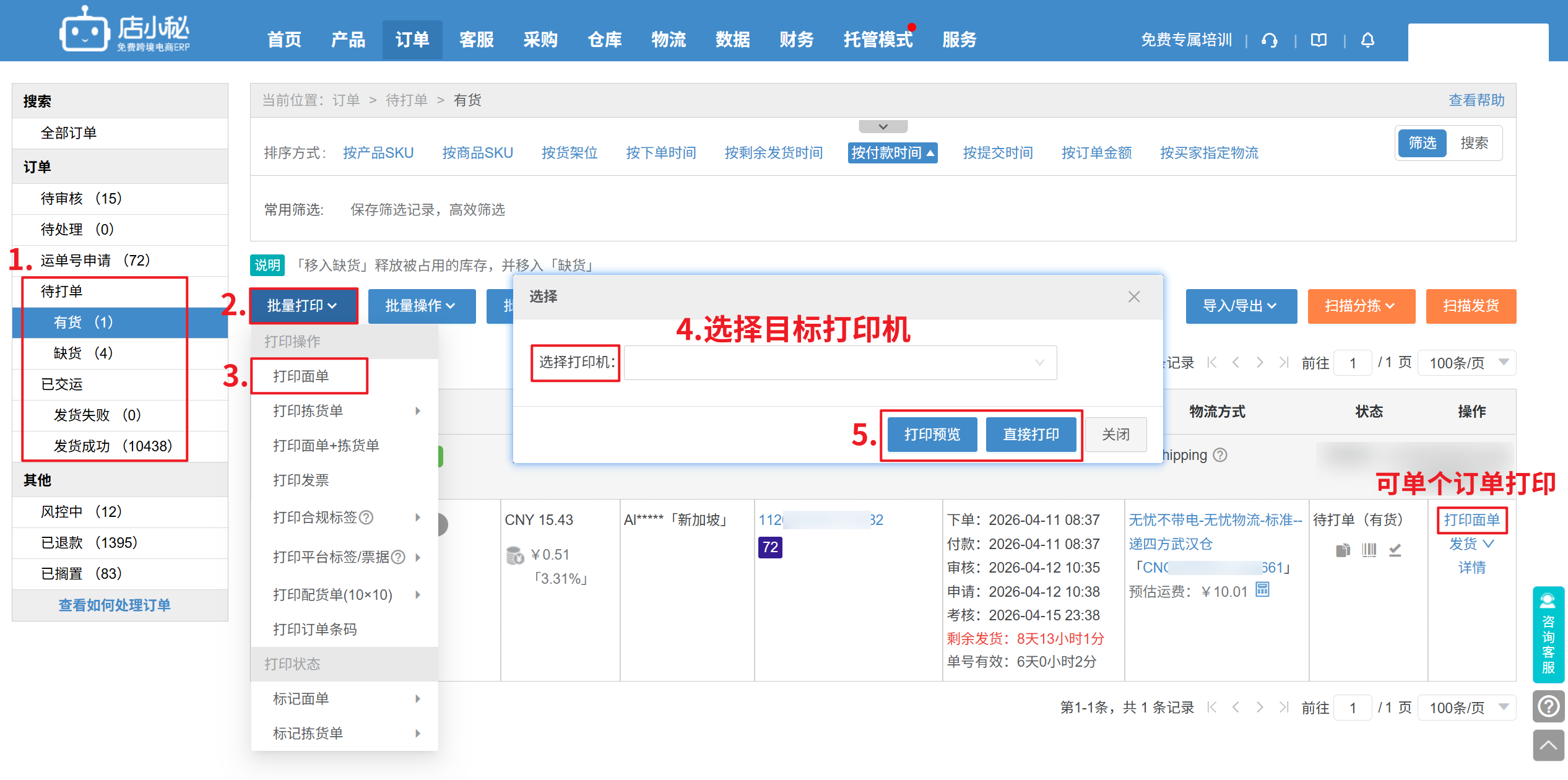Click the headset customer service icon in header

click(x=1270, y=40)
